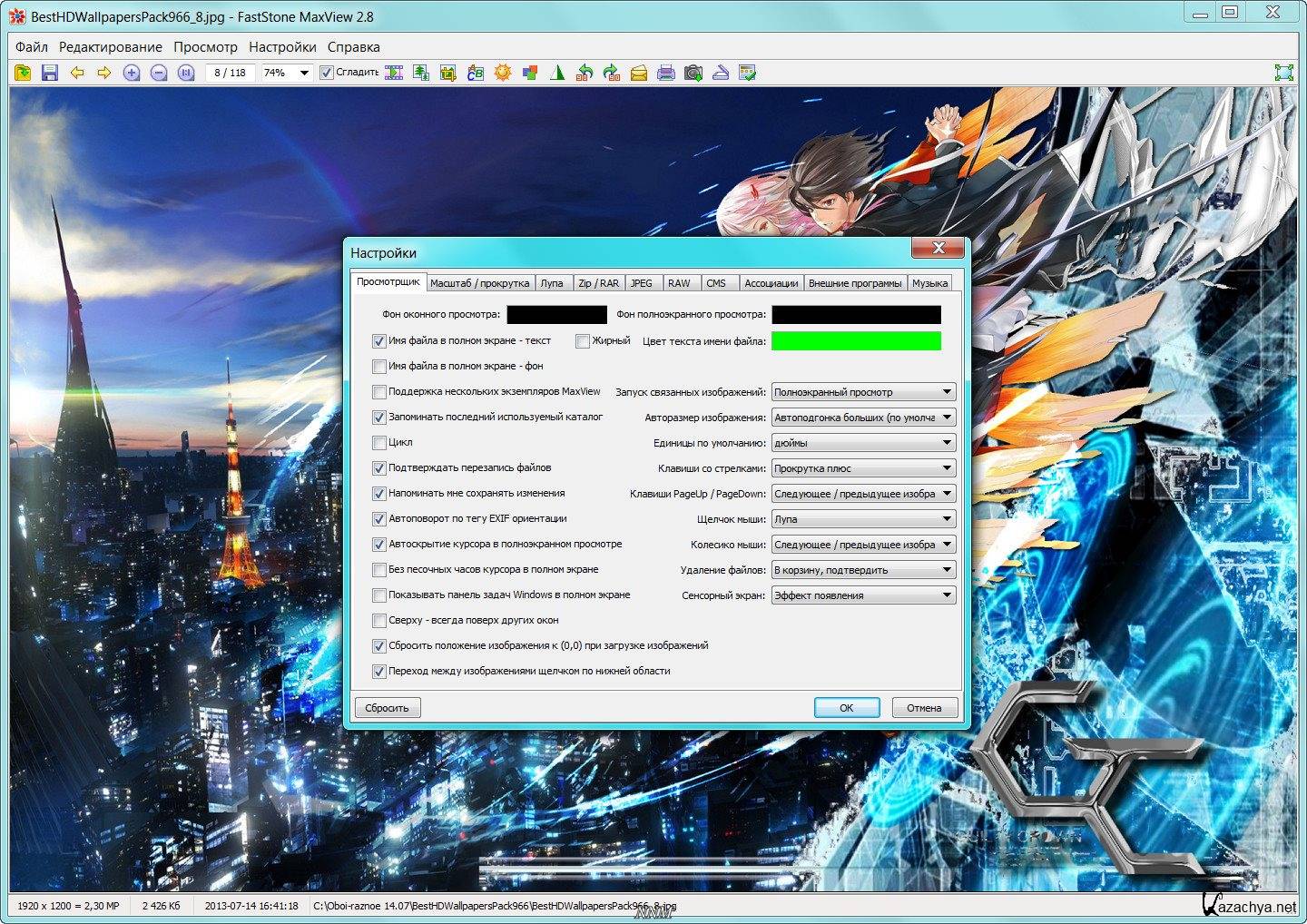
Task: Check Сверху - всегда поверх других окон
Action: (x=379, y=621)
